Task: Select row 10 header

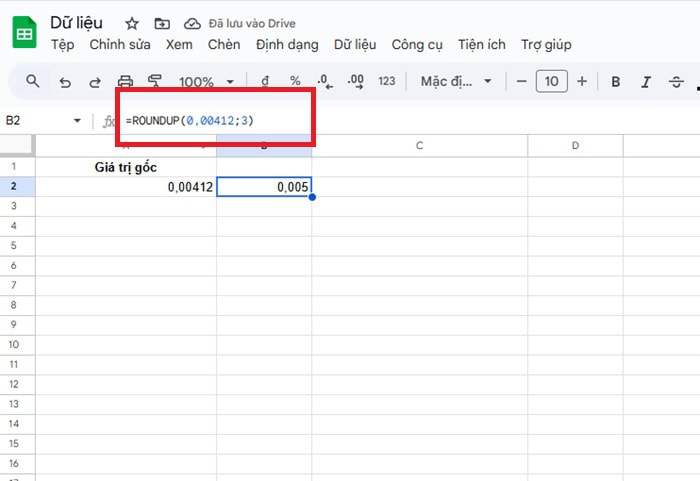Action: pyautogui.click(x=17, y=345)
